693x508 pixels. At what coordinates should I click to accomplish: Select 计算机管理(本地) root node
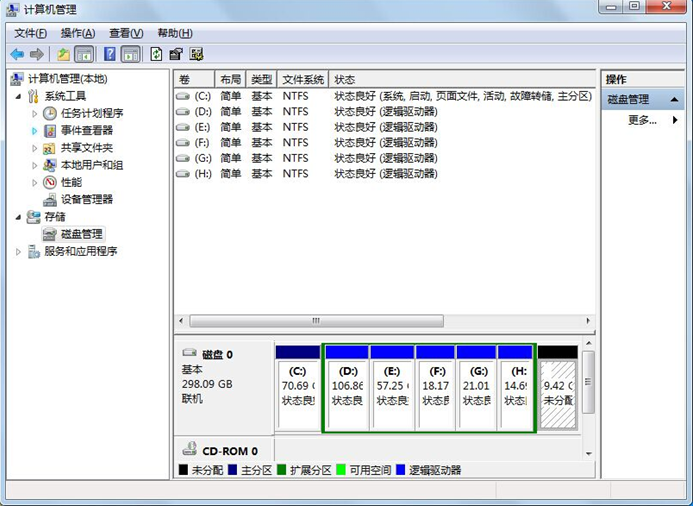point(68,79)
